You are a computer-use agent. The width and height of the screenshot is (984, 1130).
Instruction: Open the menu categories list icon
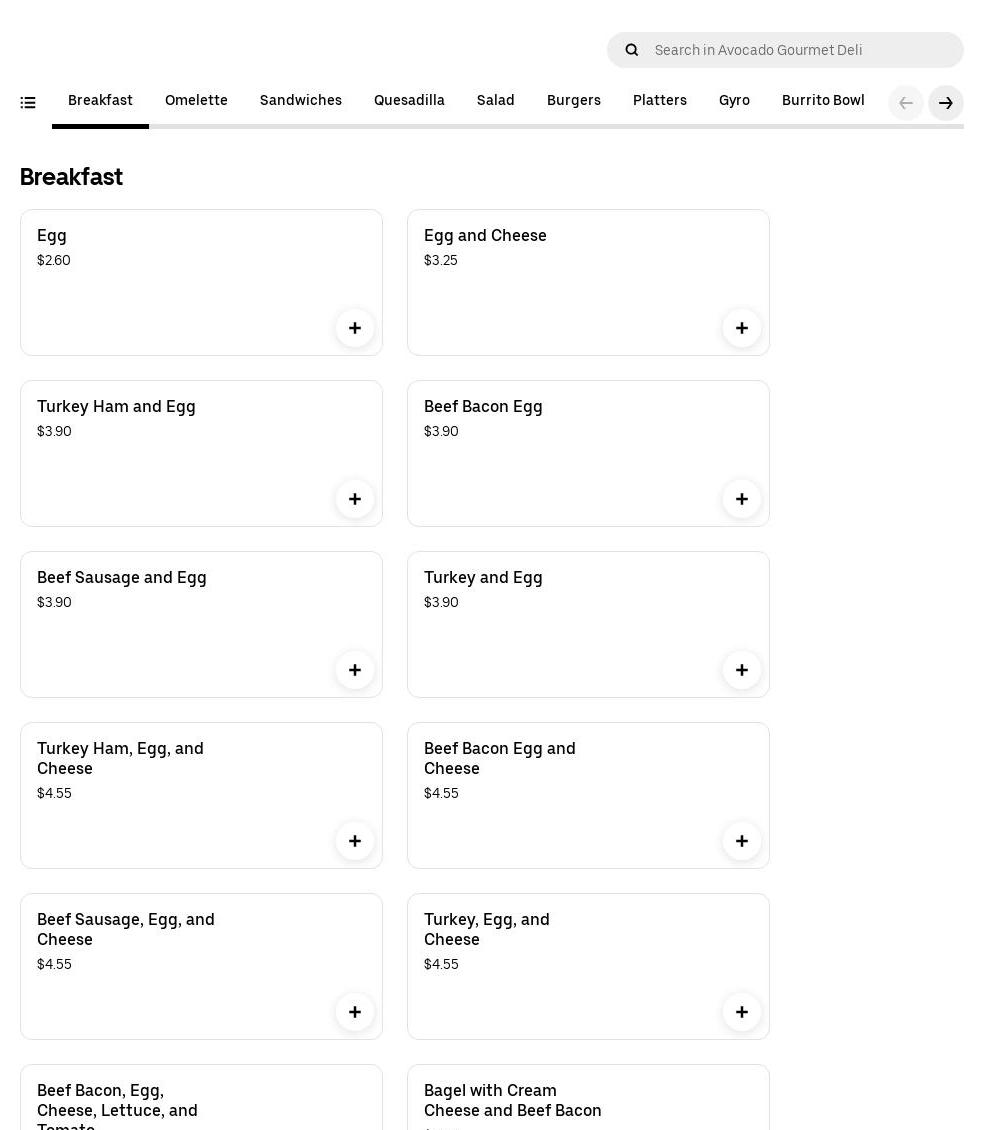coord(28,102)
